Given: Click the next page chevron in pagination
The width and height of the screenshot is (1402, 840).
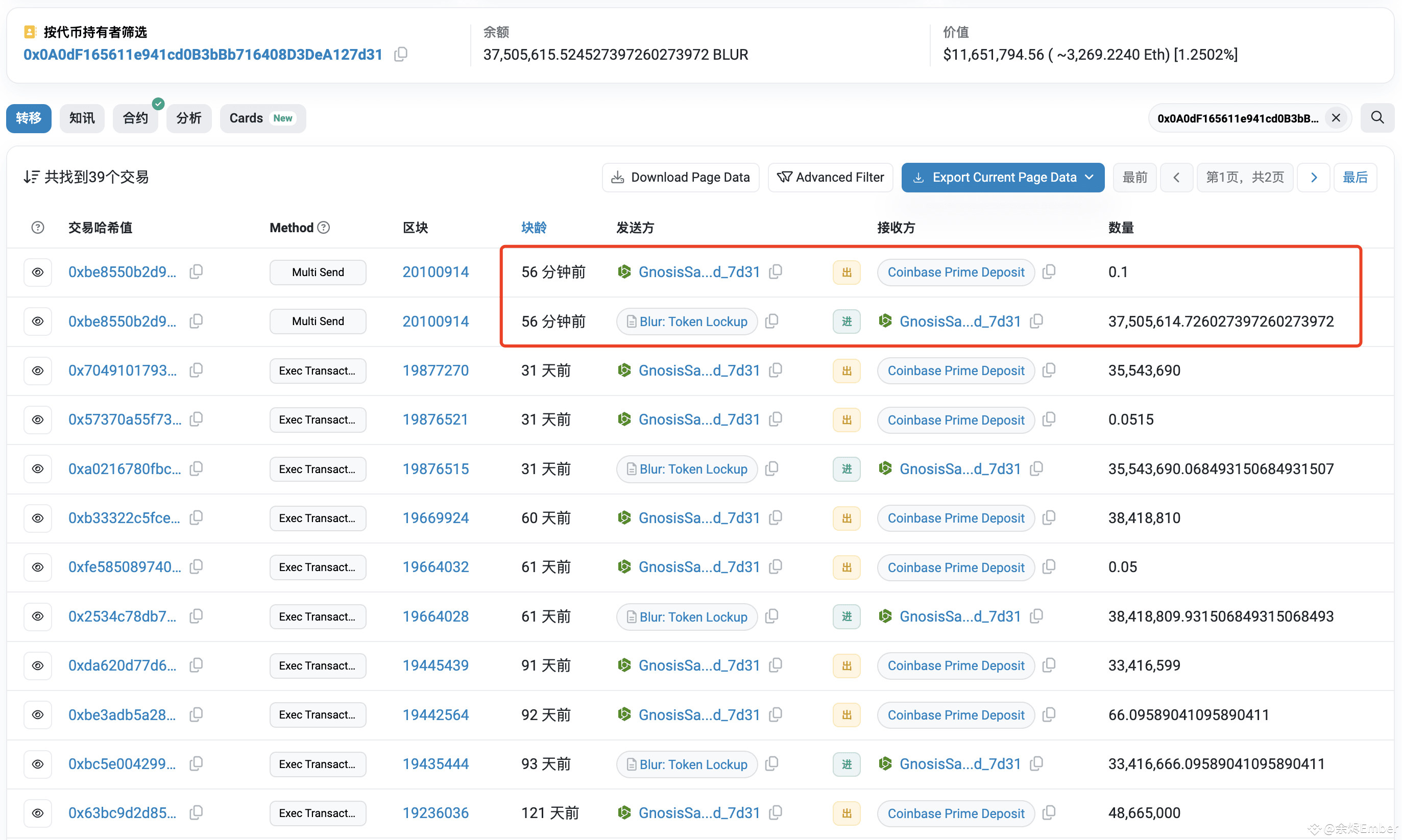Looking at the screenshot, I should 1314,177.
